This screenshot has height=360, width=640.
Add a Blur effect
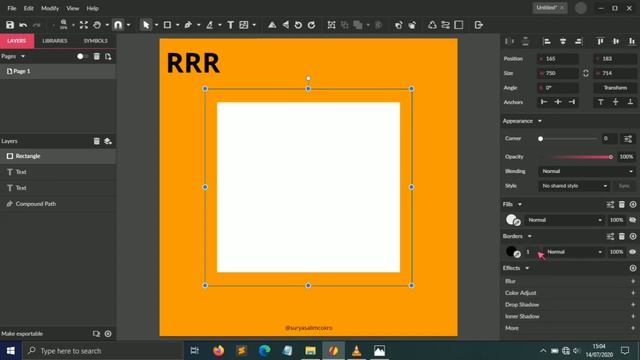coord(633,281)
